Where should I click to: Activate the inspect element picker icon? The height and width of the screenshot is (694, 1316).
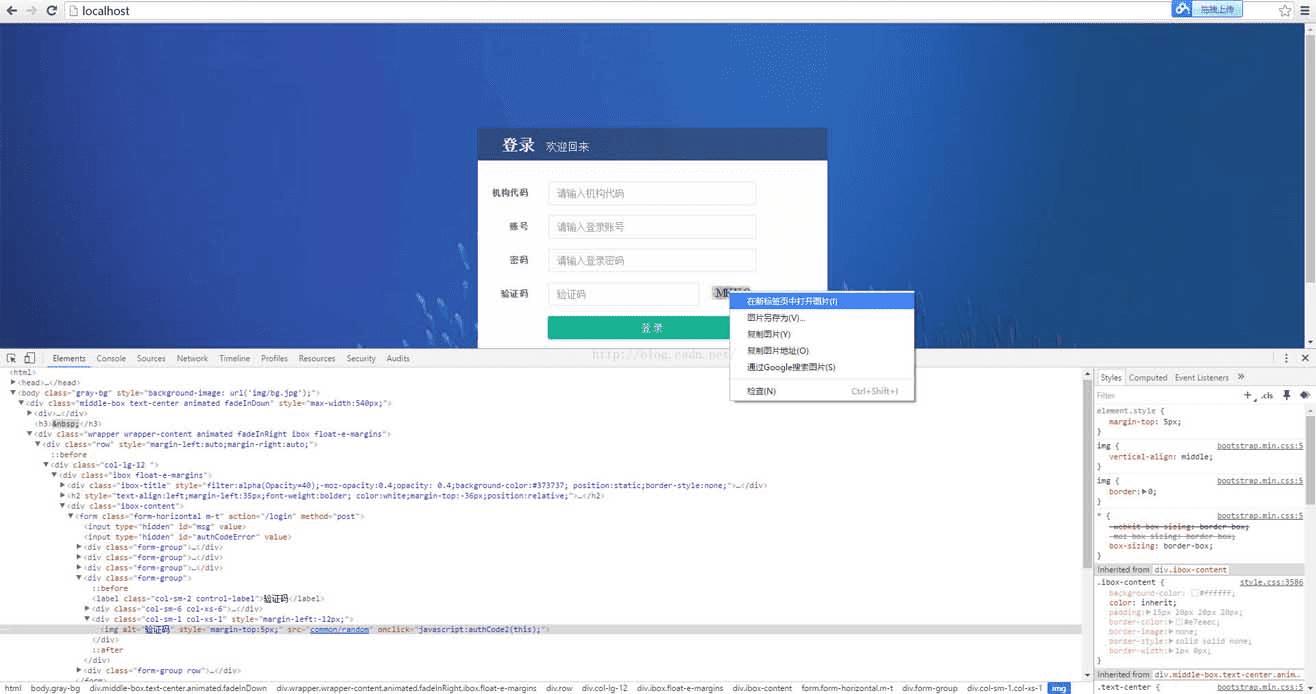click(11, 358)
